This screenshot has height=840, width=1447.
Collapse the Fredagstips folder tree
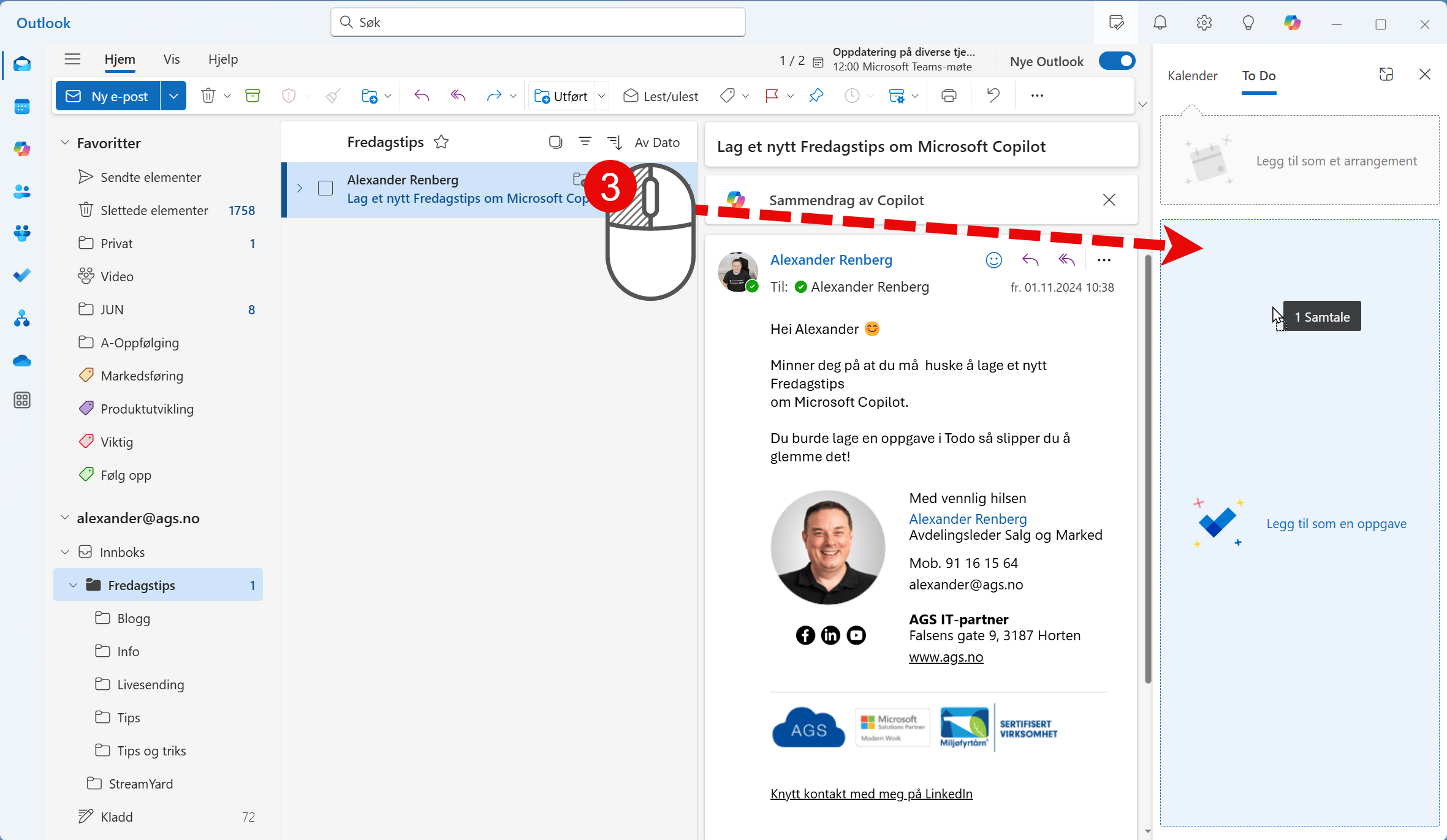click(73, 585)
